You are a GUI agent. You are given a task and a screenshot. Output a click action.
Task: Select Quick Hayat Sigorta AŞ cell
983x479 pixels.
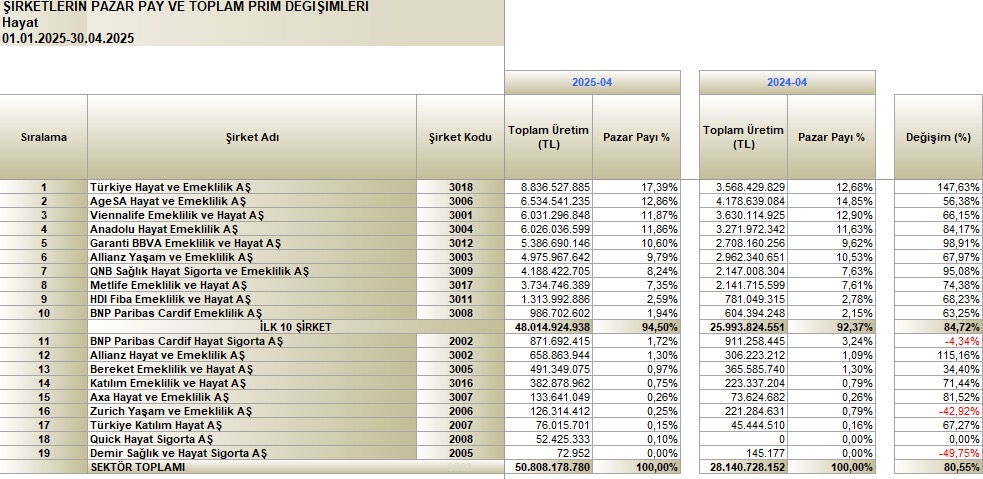[252, 439]
